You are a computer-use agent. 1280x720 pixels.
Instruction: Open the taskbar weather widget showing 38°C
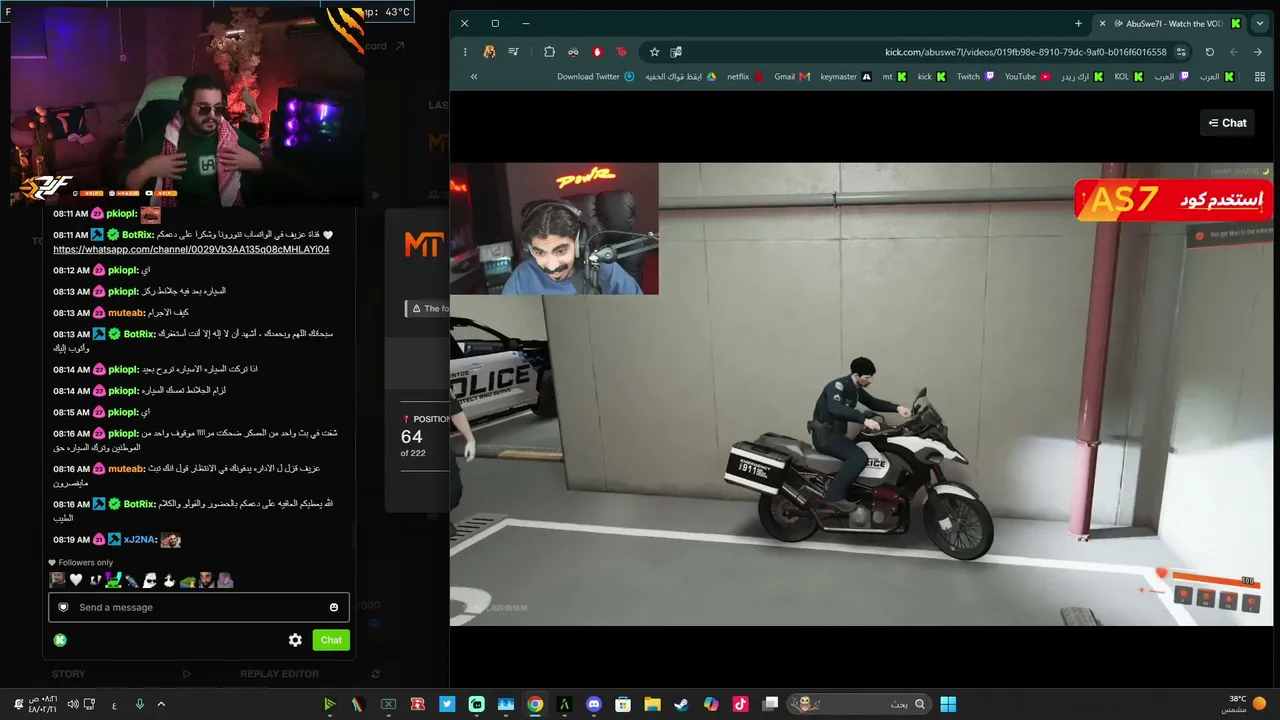pyautogui.click(x=1244, y=704)
